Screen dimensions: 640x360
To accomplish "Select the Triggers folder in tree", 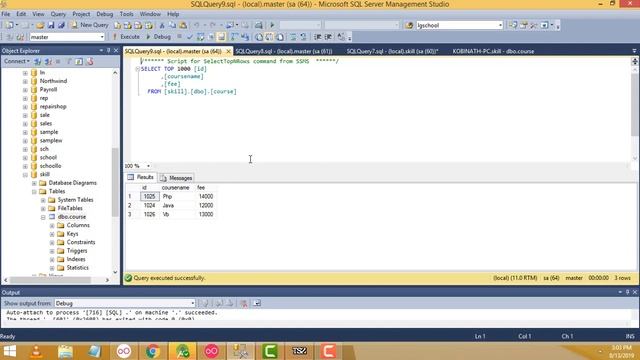I will [x=77, y=251].
